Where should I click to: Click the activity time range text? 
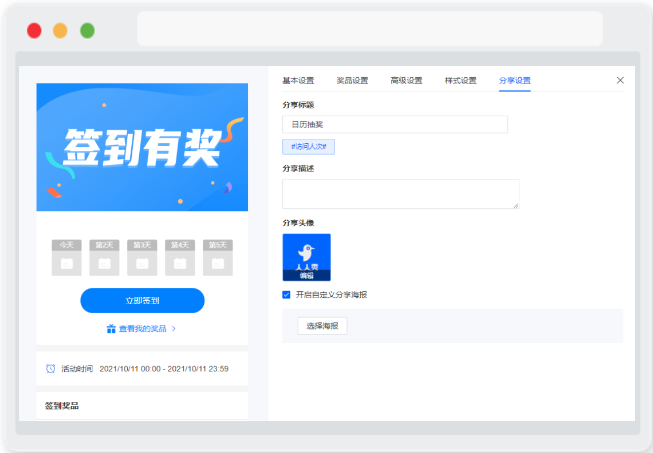click(164, 369)
